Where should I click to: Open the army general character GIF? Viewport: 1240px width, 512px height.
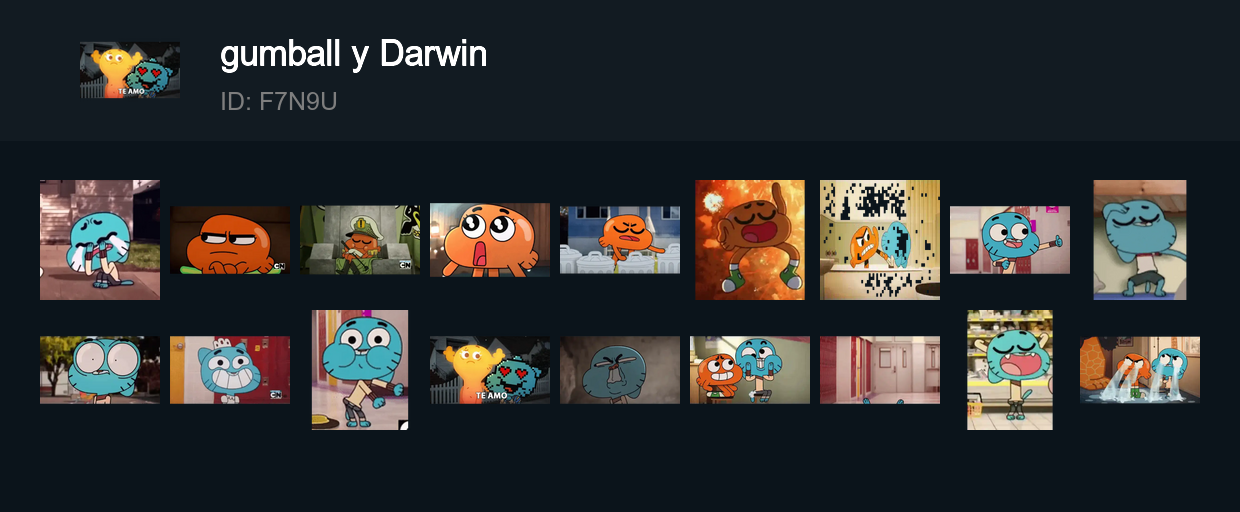click(360, 240)
